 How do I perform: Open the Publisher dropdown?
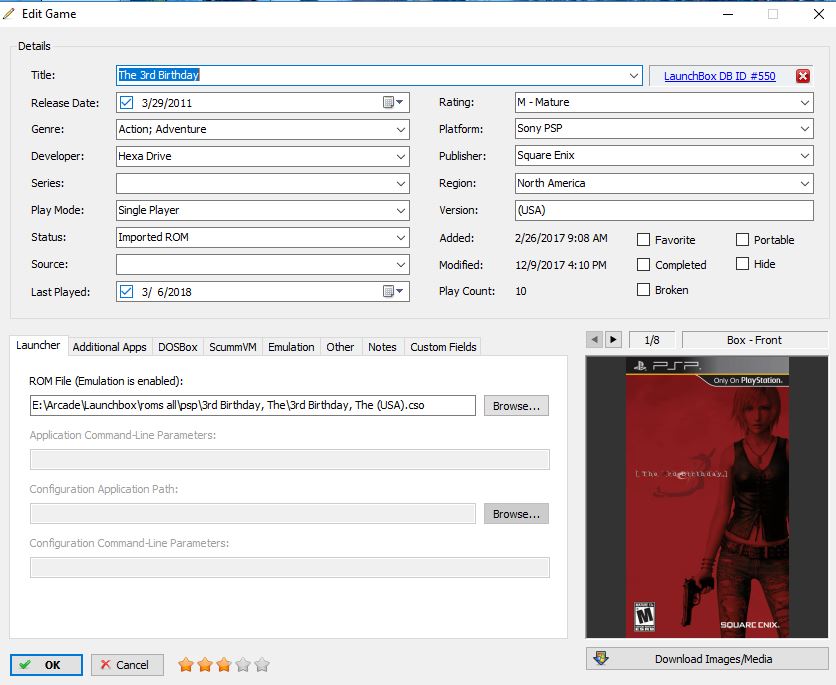(805, 156)
